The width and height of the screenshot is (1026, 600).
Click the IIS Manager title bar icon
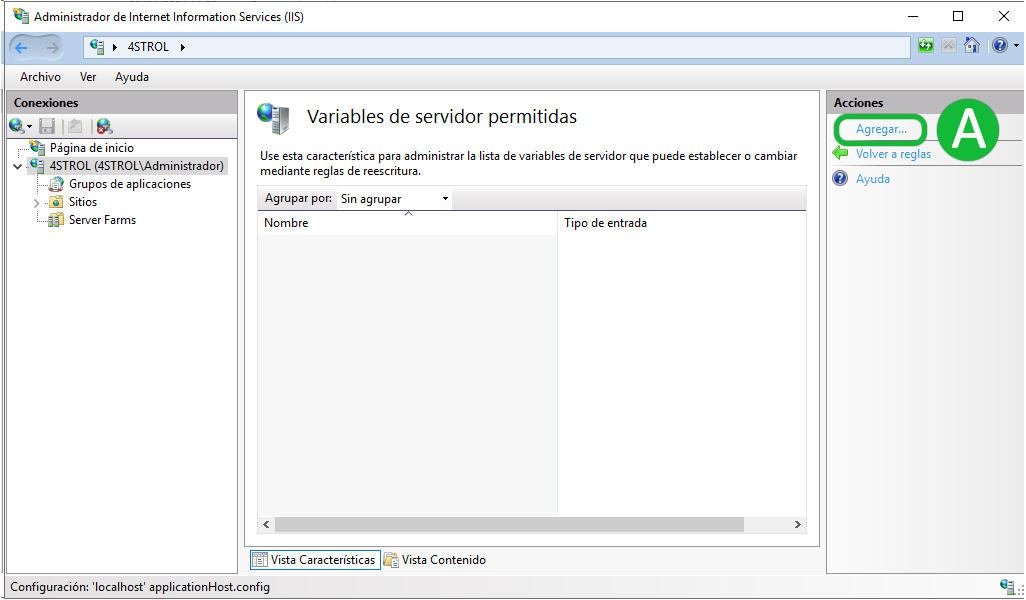(21, 16)
